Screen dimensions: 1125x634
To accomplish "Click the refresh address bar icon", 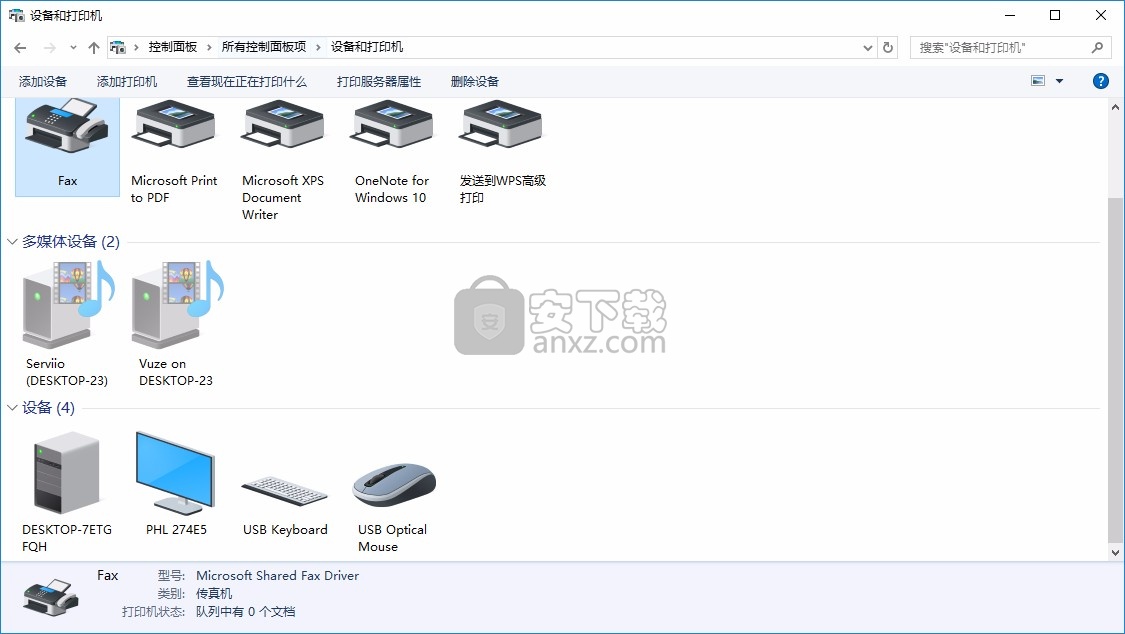I will click(x=888, y=47).
